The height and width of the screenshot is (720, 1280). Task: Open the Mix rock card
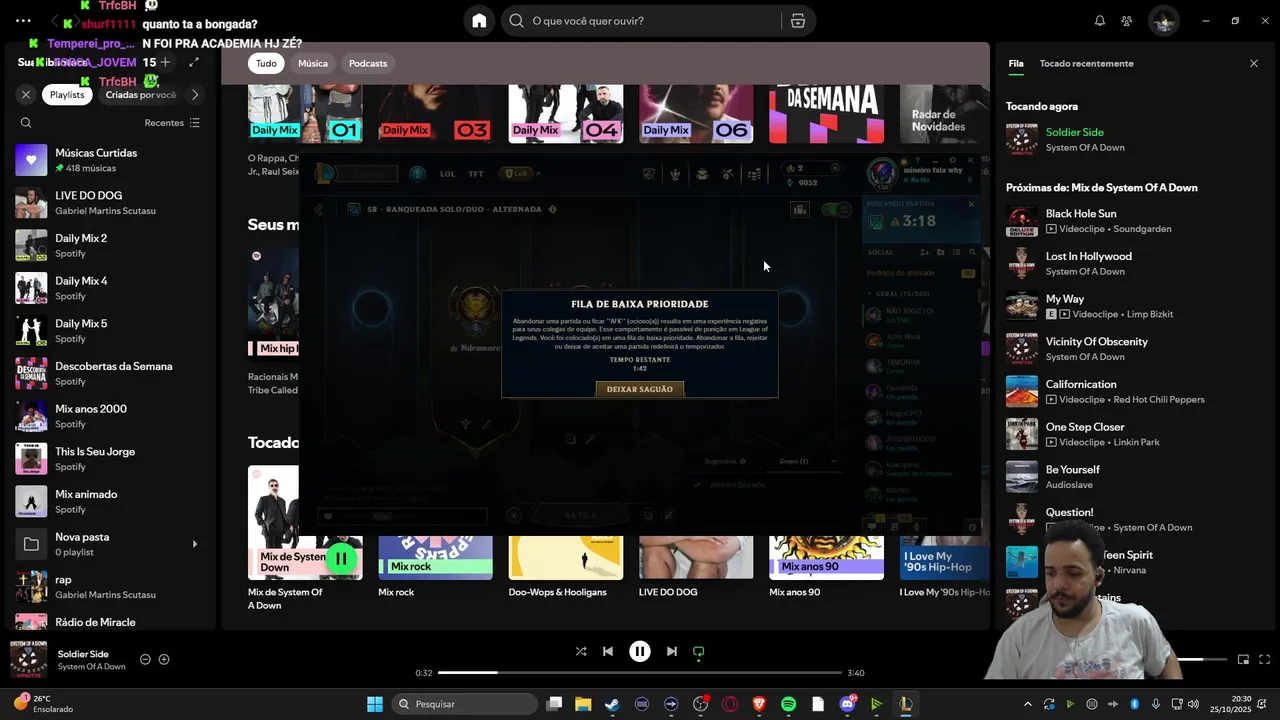tap(435, 558)
